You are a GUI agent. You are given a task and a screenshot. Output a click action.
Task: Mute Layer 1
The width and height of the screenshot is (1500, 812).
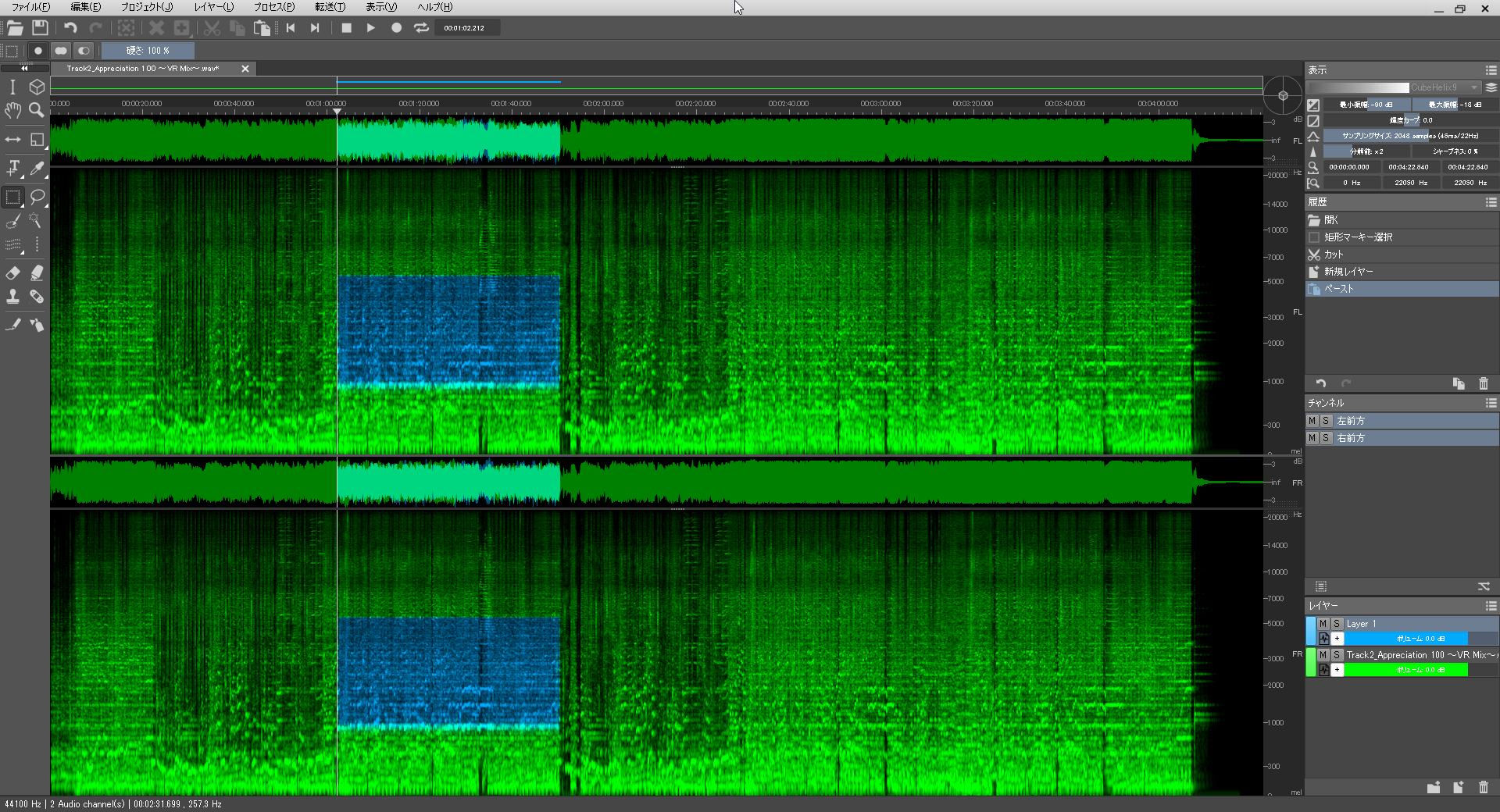1323,624
